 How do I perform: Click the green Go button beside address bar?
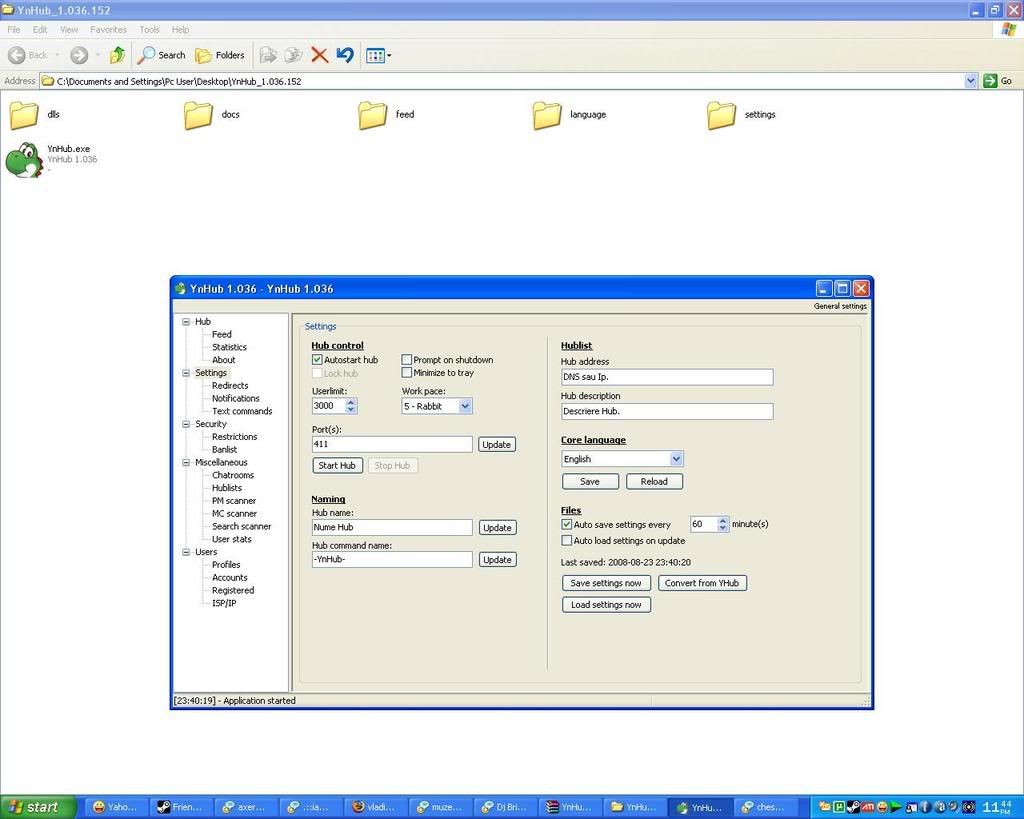pyautogui.click(x=997, y=81)
